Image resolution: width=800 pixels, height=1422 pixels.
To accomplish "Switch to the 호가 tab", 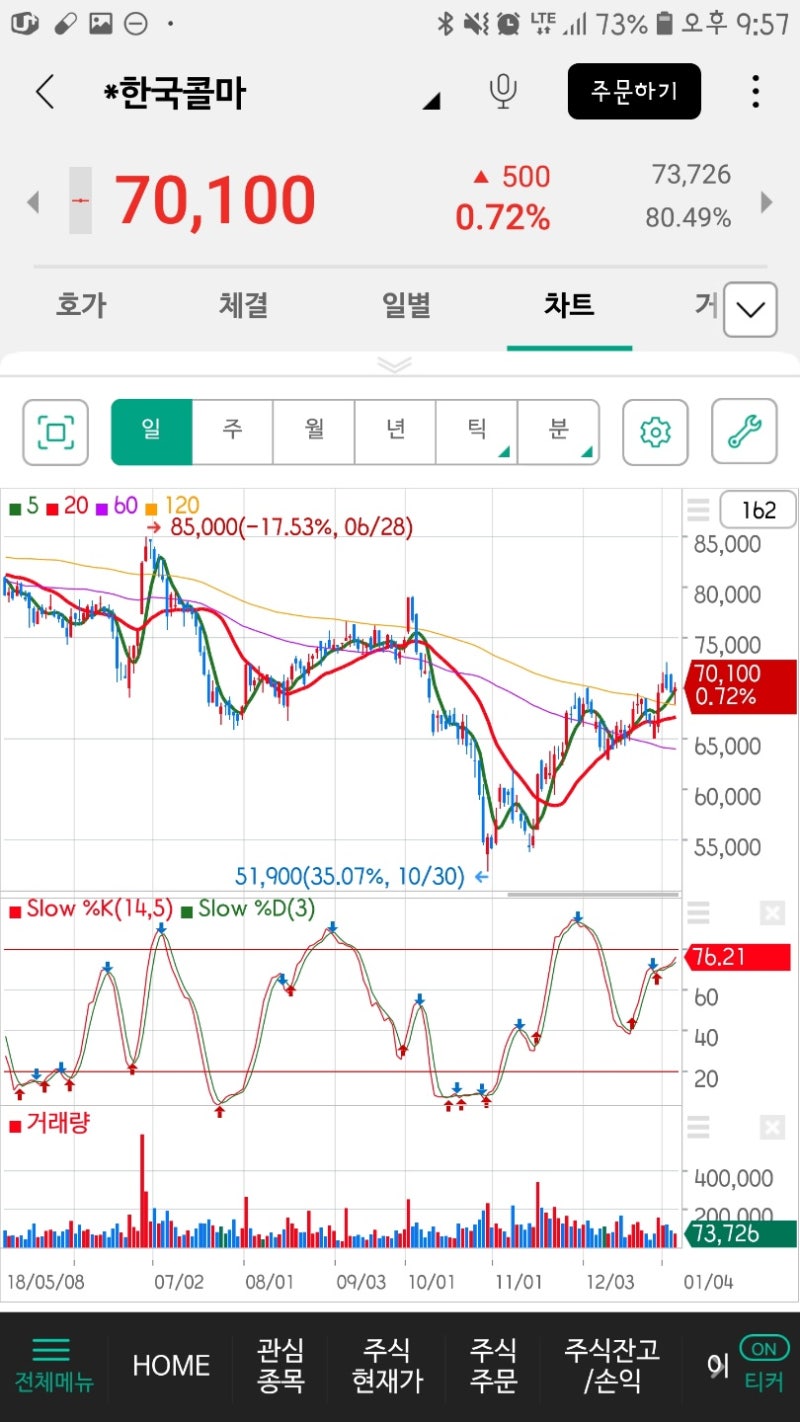I will pyautogui.click(x=81, y=305).
